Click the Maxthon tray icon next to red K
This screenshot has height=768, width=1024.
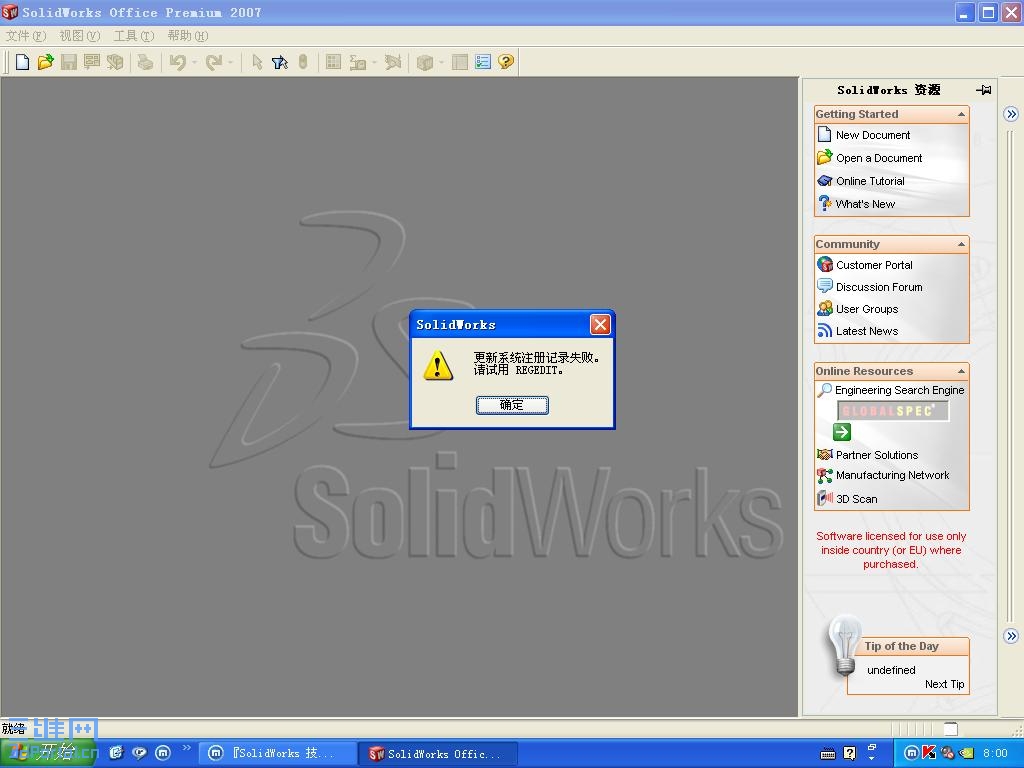[912, 754]
